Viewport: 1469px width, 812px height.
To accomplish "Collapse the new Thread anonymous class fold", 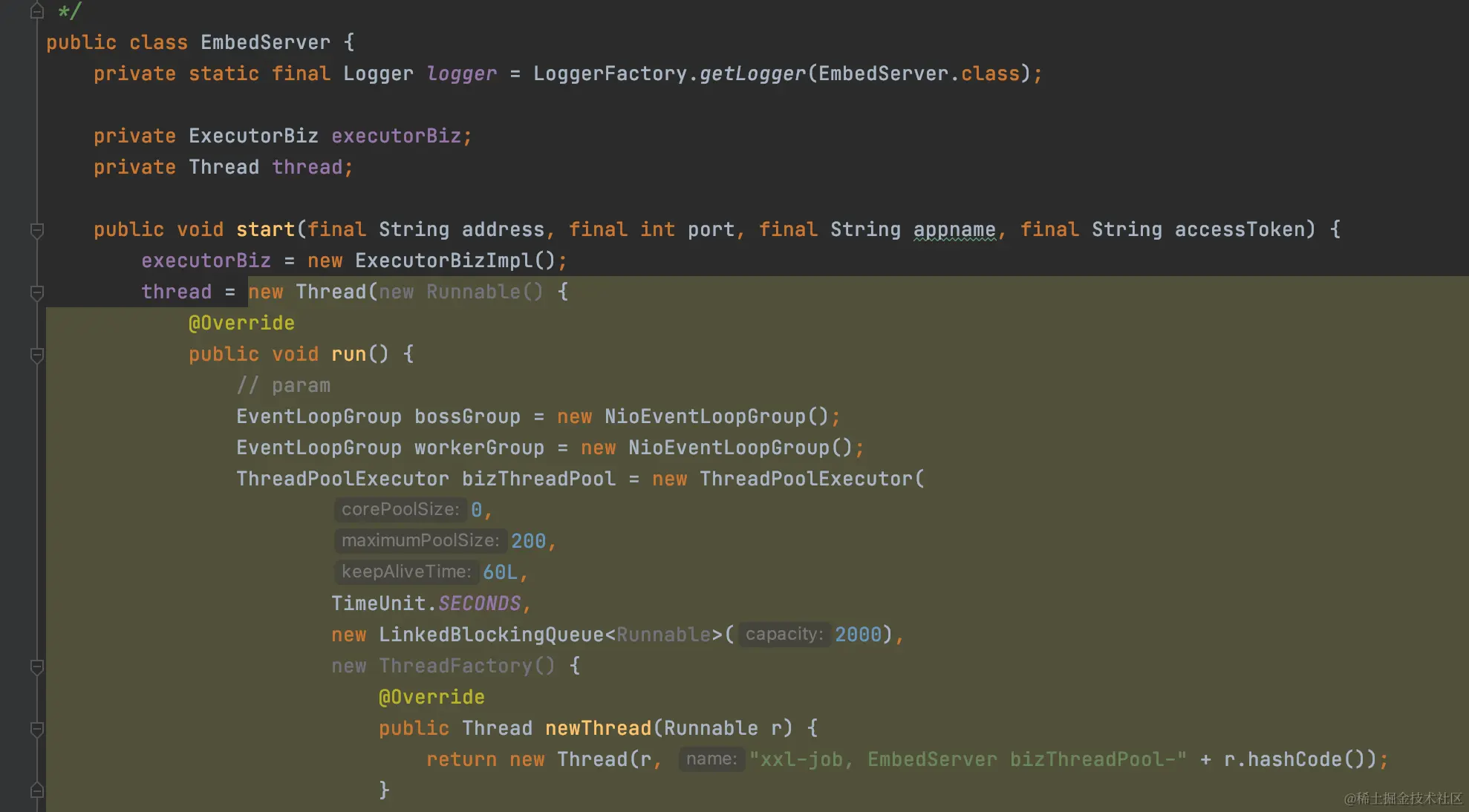I will coord(36,292).
